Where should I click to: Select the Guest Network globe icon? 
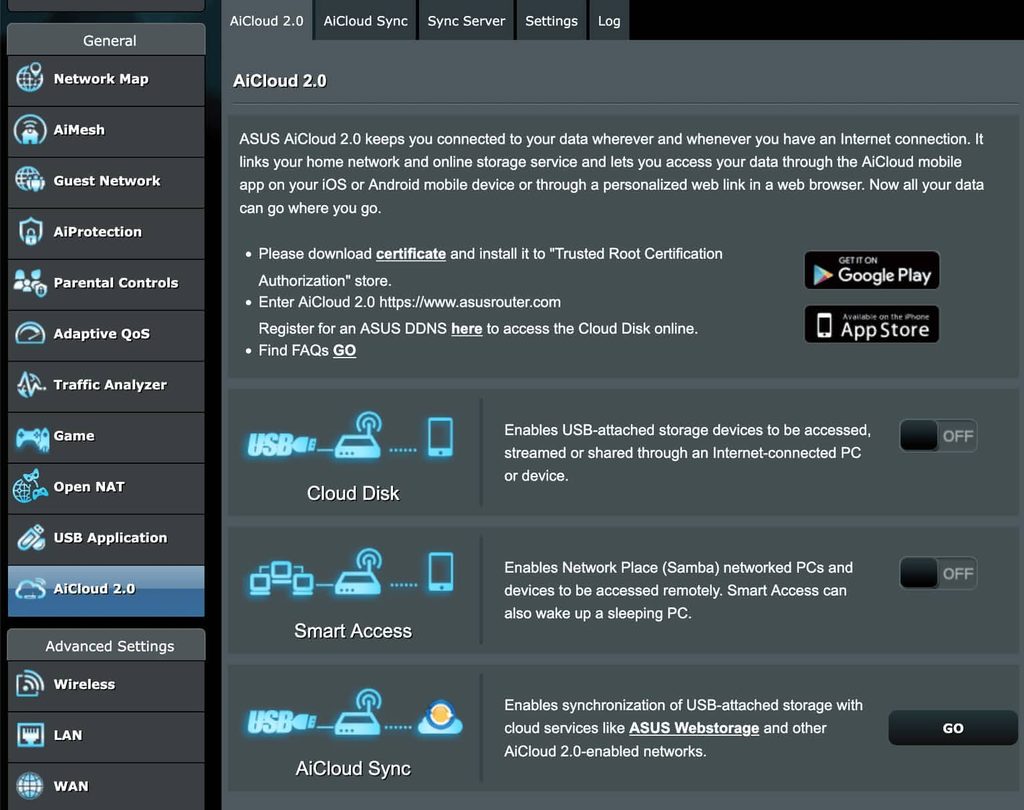pyautogui.click(x=30, y=180)
